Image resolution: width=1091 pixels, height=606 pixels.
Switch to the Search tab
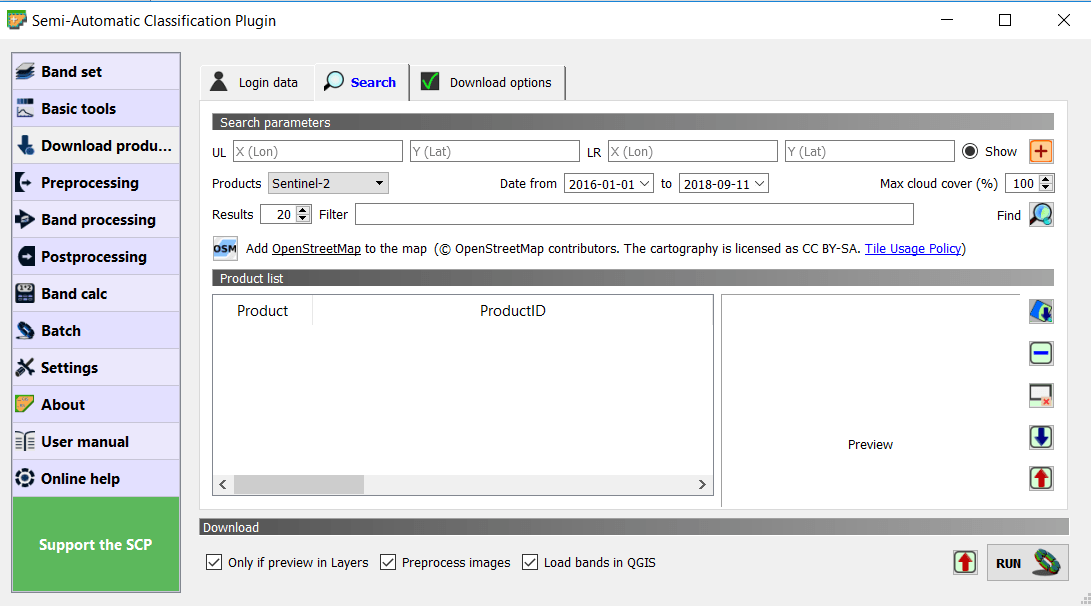coord(361,82)
